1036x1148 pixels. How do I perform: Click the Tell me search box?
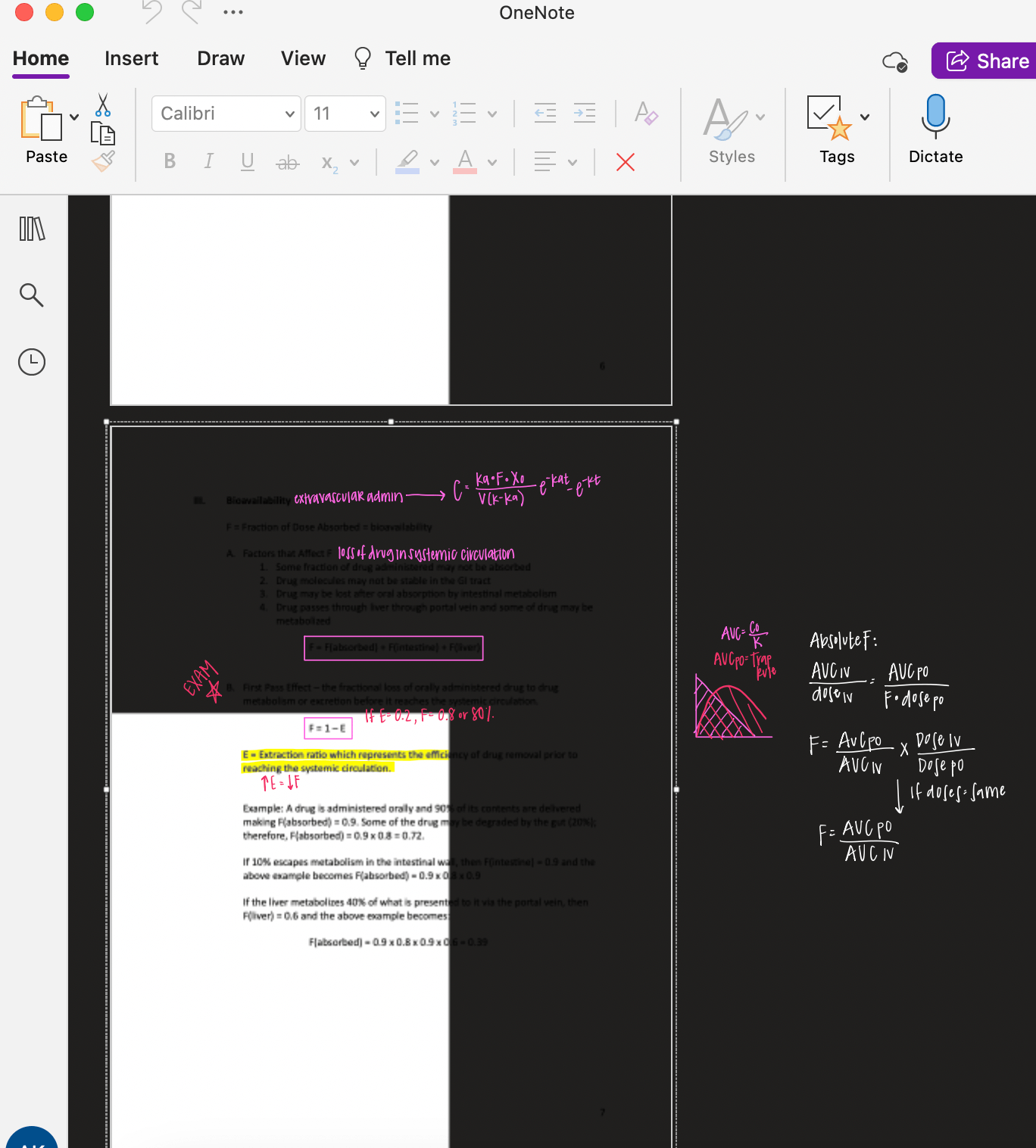click(403, 59)
